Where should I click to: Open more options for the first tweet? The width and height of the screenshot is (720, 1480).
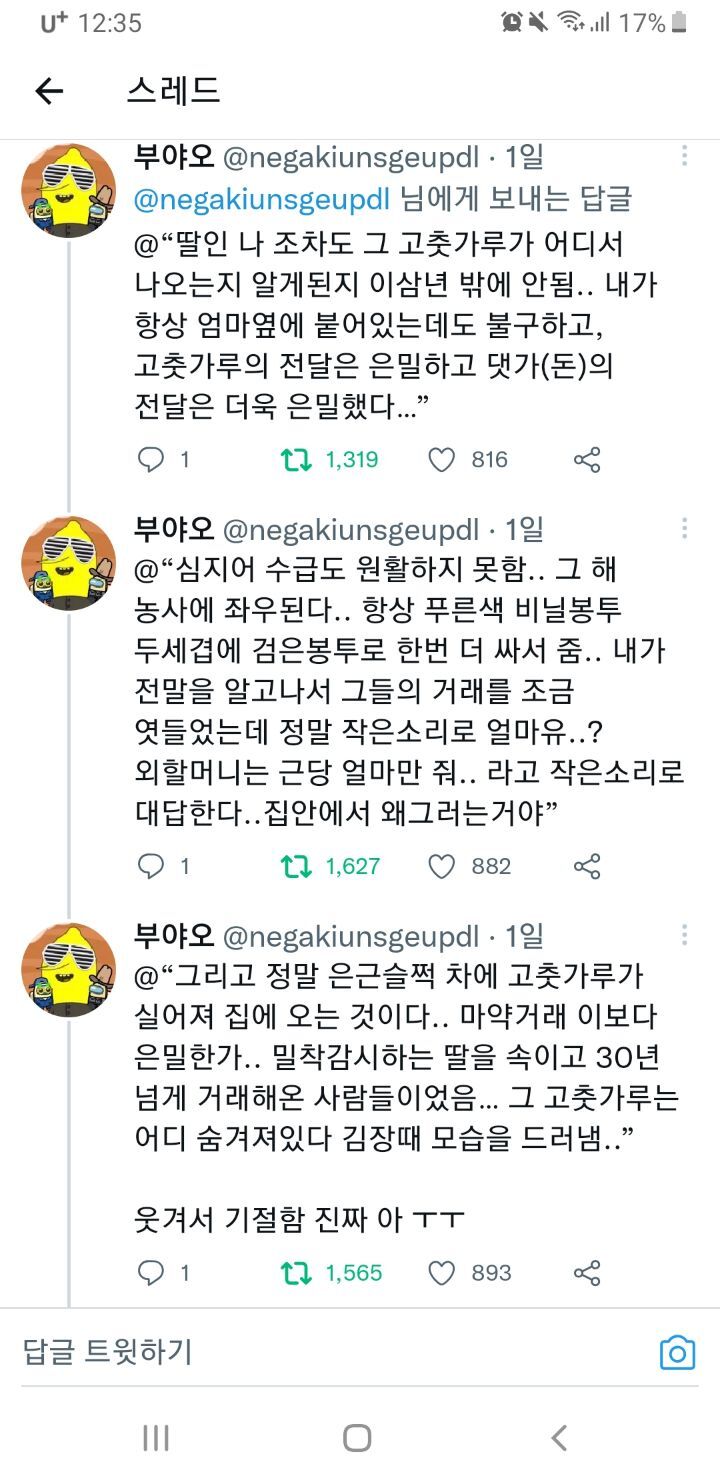pyautogui.click(x=684, y=156)
